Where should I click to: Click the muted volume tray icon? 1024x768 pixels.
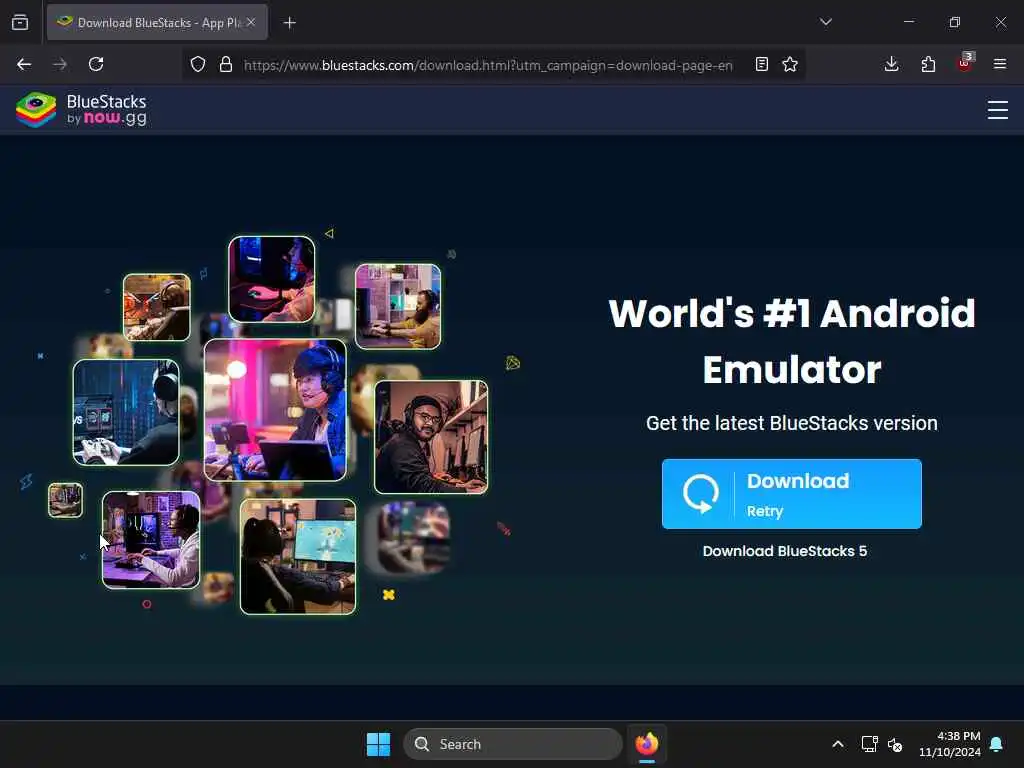click(895, 744)
